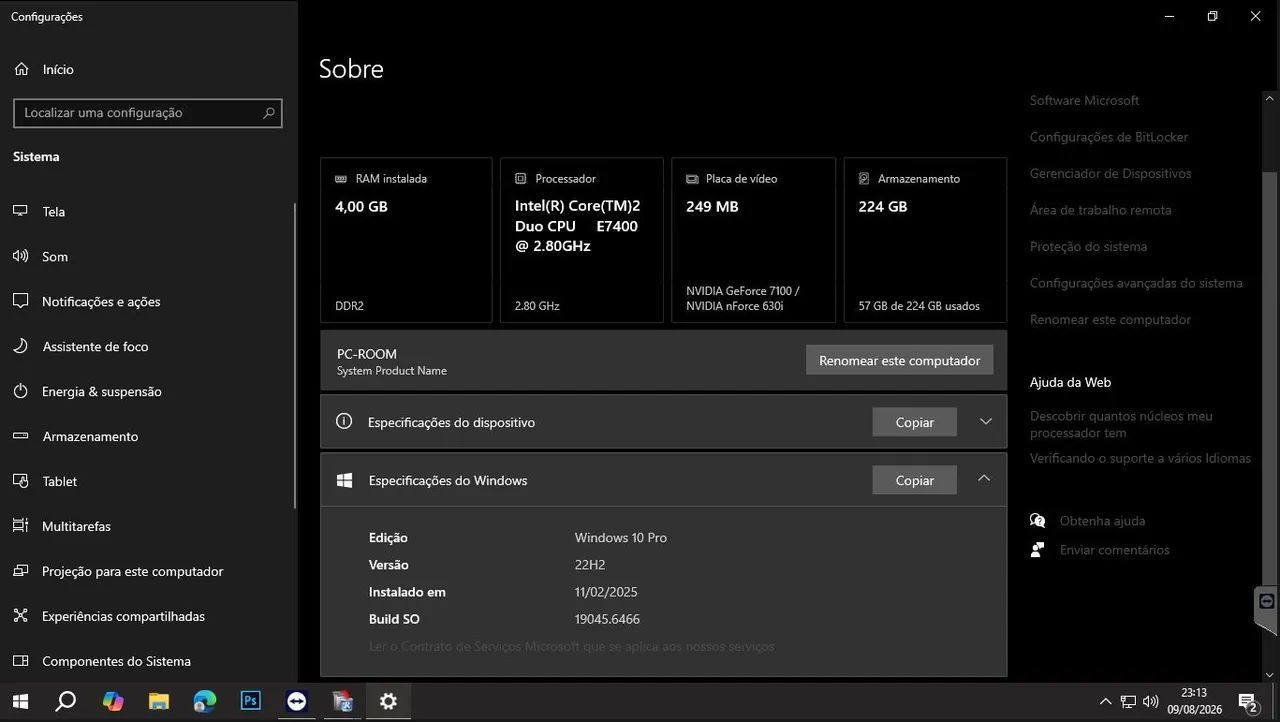
Task: Click the Placa de vídeo card icon
Action: click(x=692, y=179)
